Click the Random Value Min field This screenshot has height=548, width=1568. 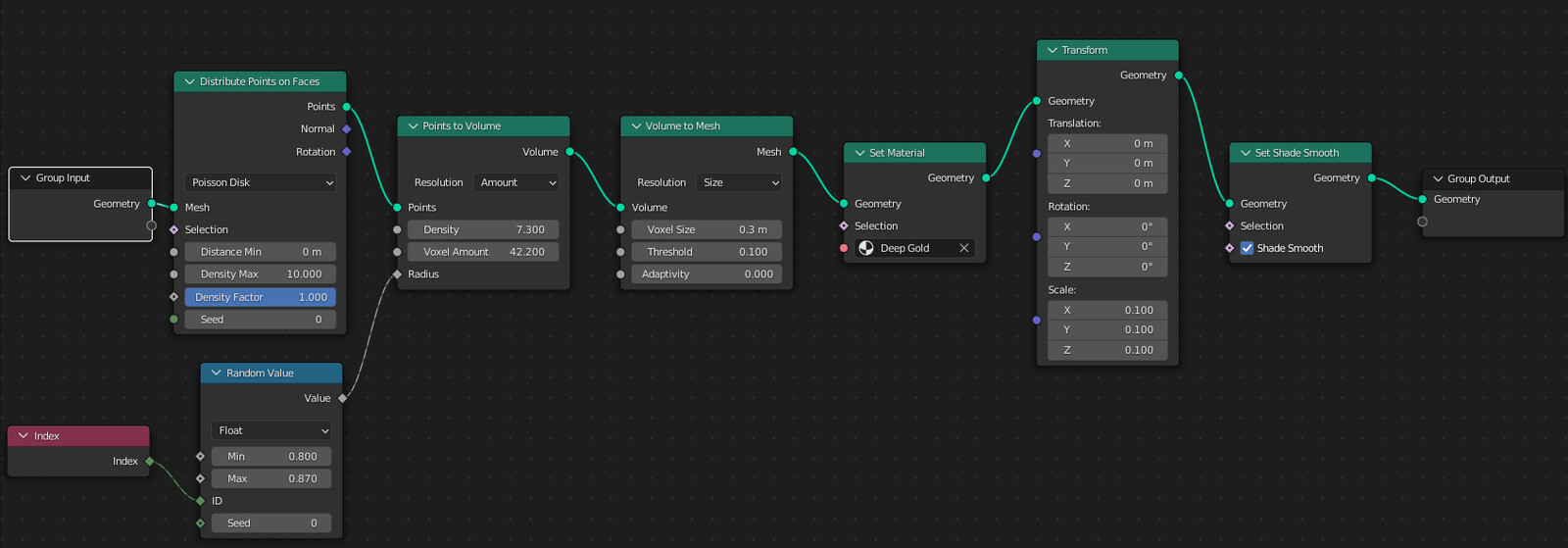tap(271, 457)
